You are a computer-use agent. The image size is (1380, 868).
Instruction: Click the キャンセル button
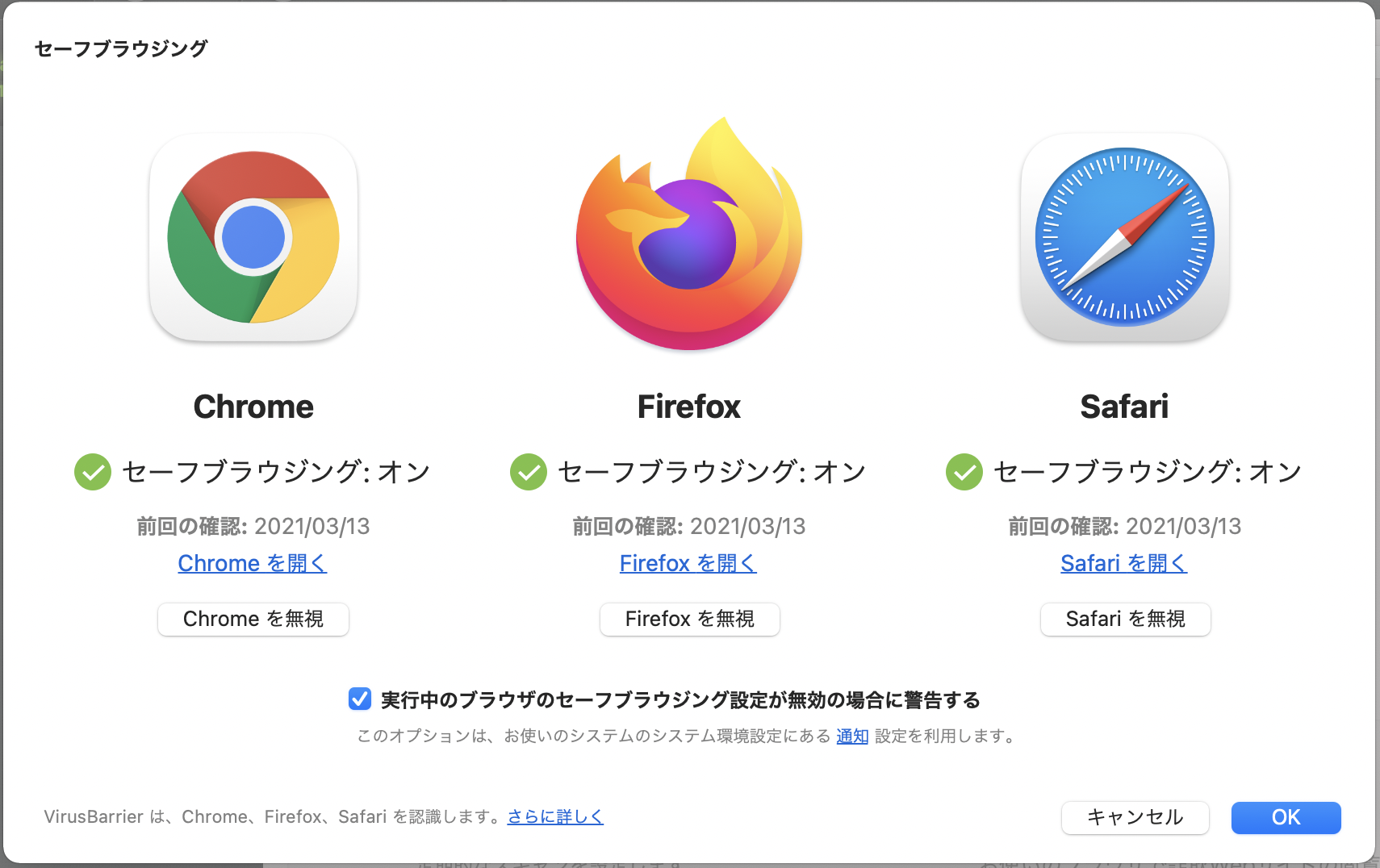point(1135,817)
